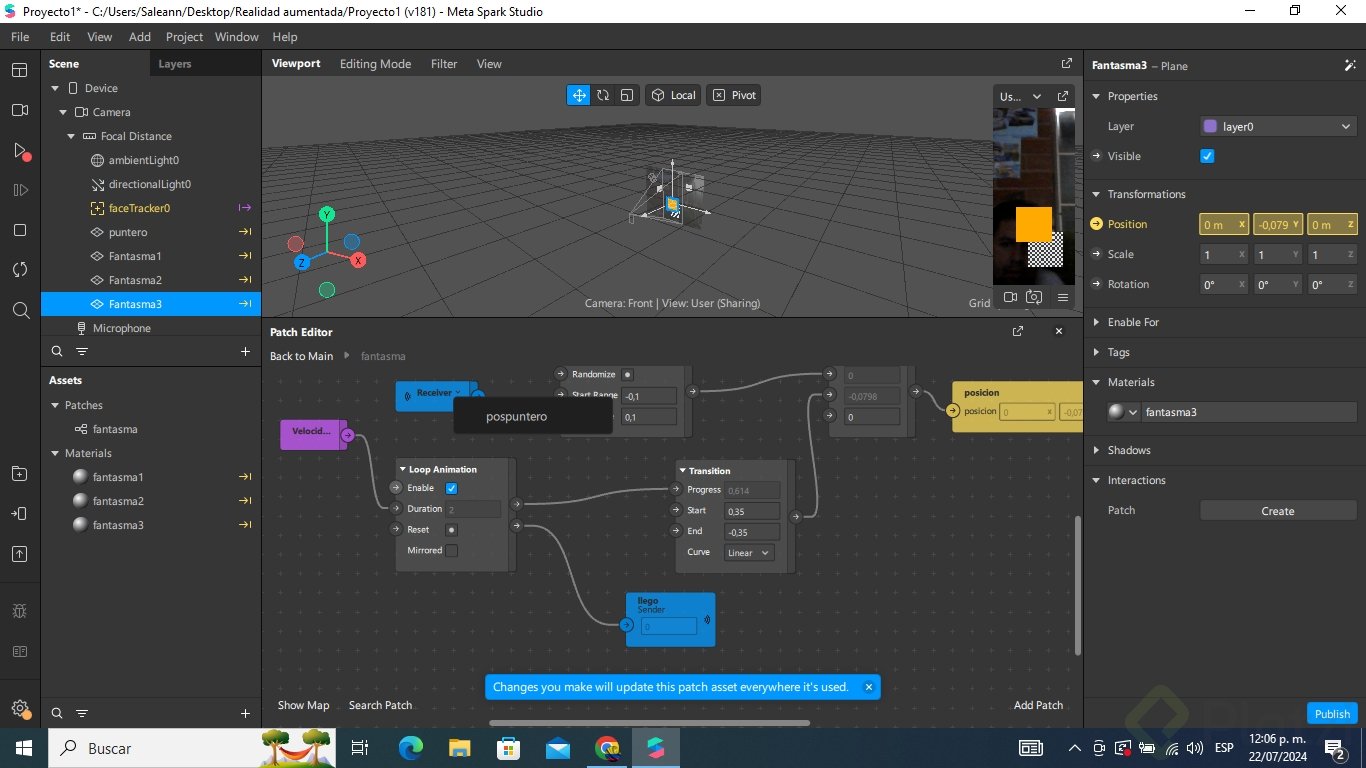This screenshot has height=768, width=1366.
Task: Select fantasma2 material in Assets
Action: pyautogui.click(x=118, y=501)
